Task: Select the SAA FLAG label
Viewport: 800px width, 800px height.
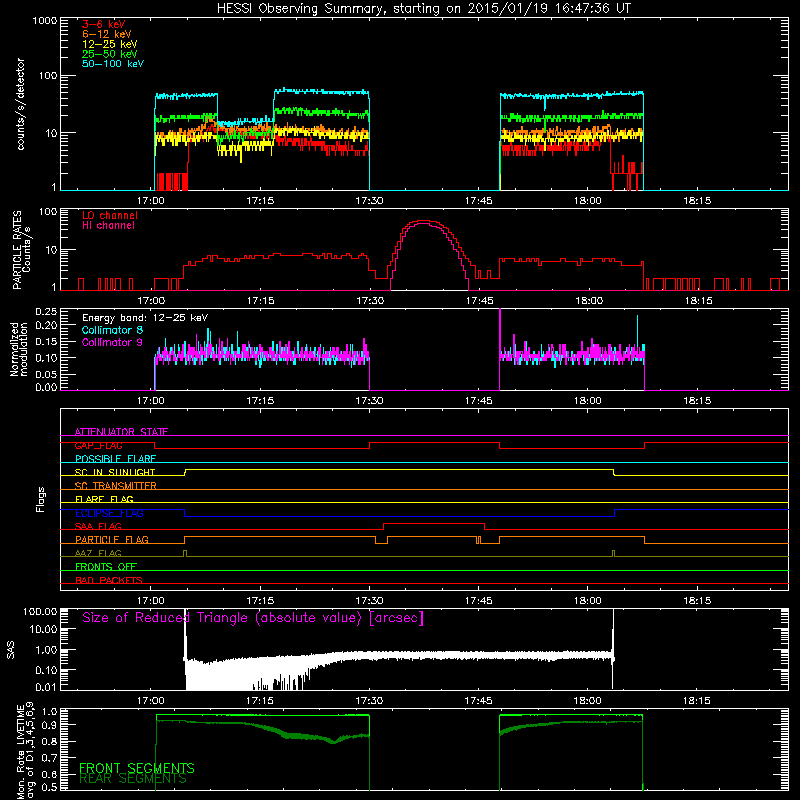Action: point(98,526)
